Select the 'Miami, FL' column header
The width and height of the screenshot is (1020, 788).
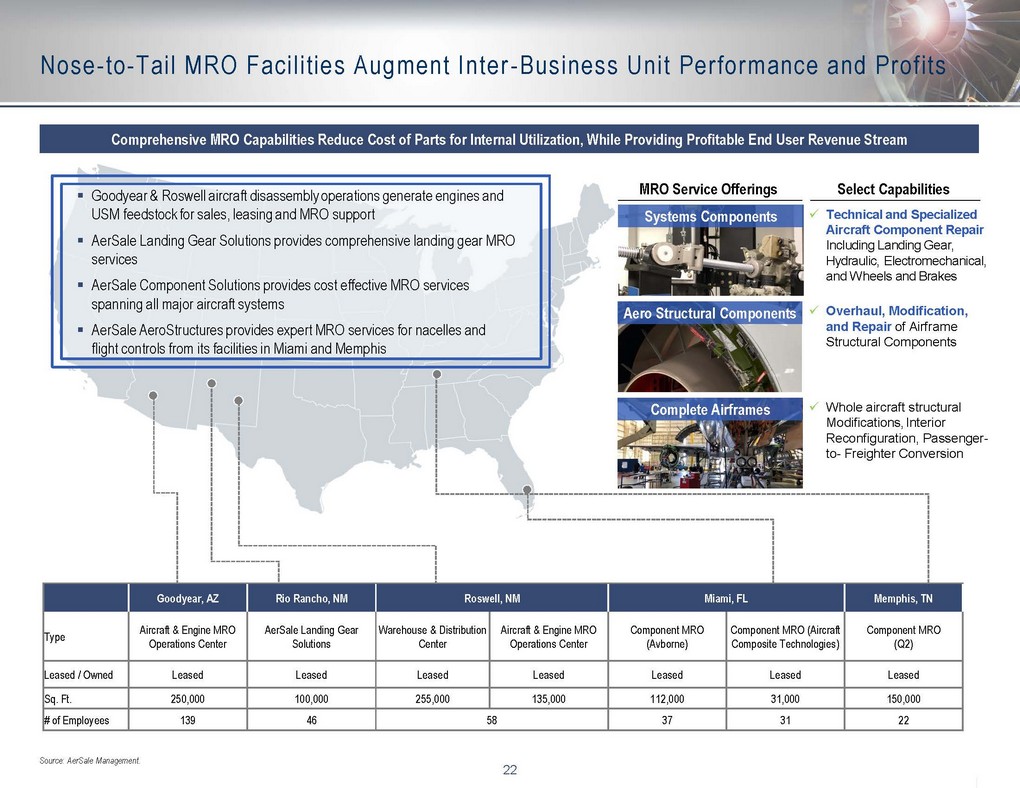point(726,598)
